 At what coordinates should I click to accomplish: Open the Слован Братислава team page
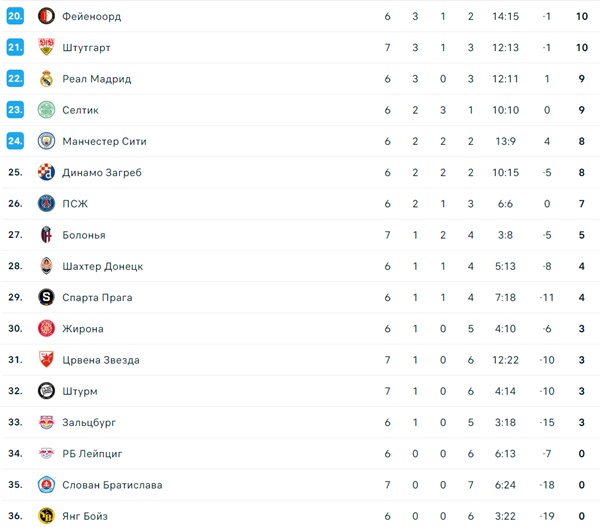pos(112,485)
